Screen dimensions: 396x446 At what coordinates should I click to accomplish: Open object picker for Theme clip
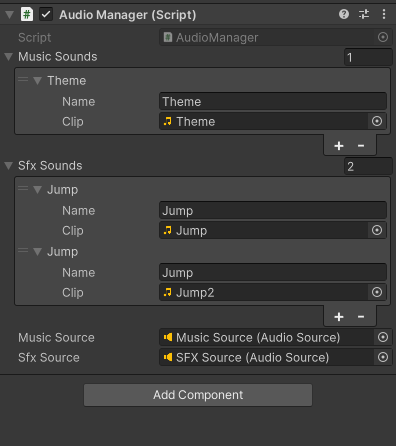pyautogui.click(x=377, y=121)
